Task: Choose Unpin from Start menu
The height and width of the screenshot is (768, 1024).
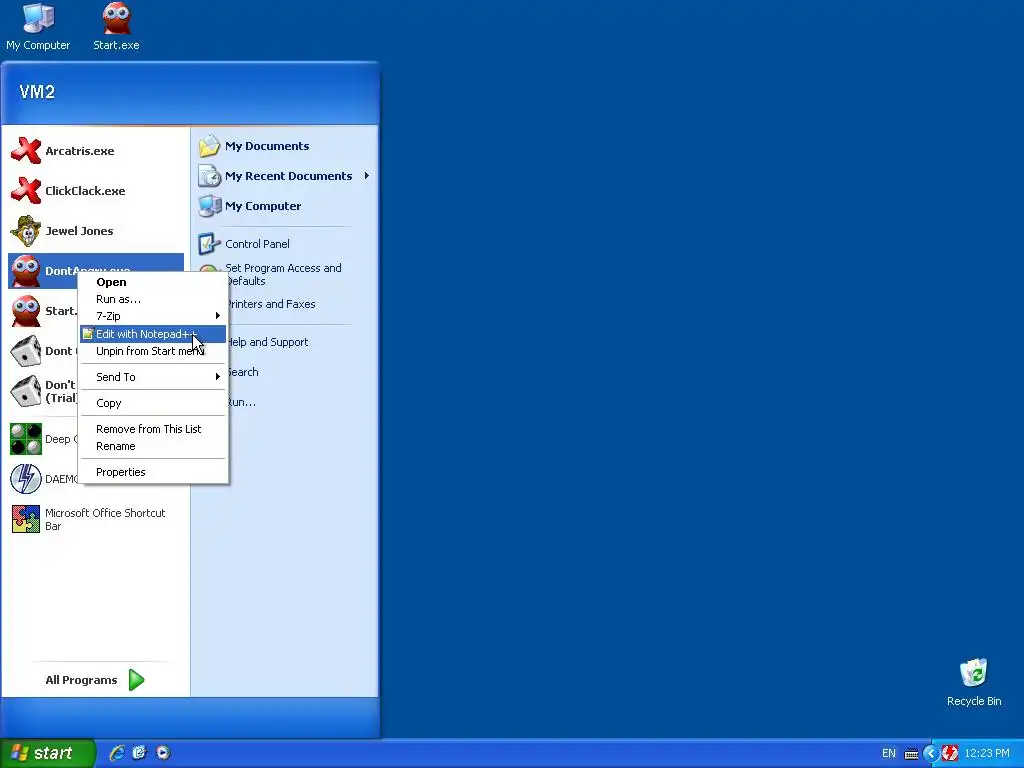Action: (153, 351)
